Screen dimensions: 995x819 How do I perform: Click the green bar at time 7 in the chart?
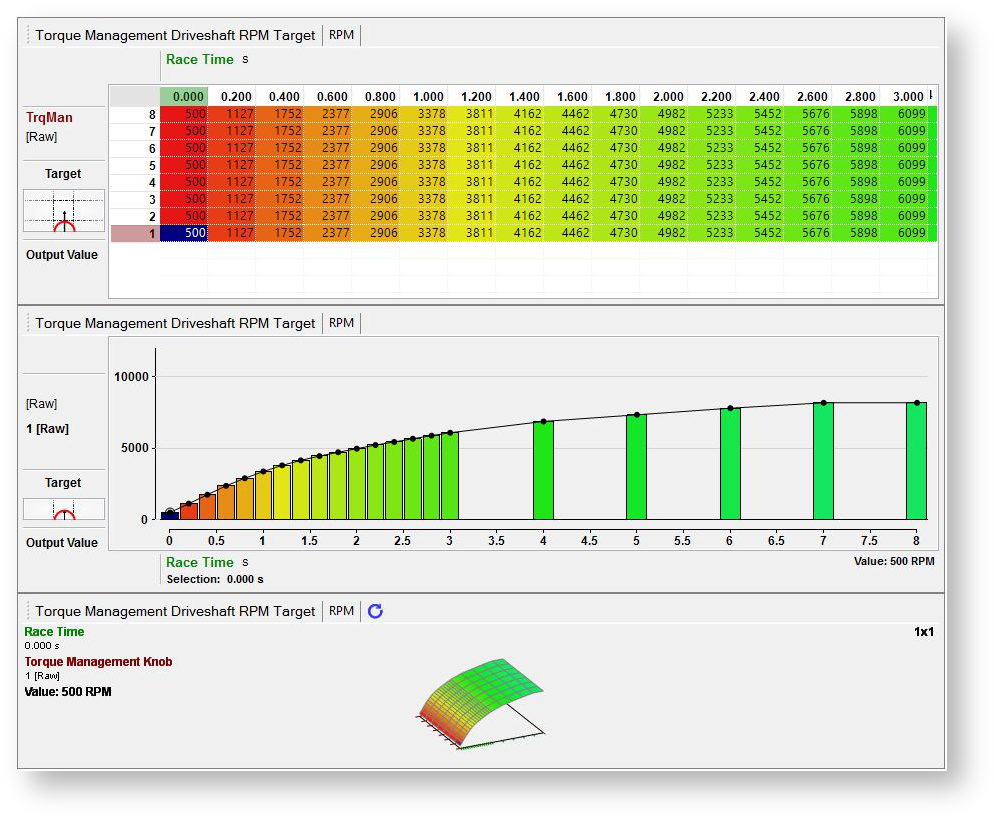tap(824, 461)
